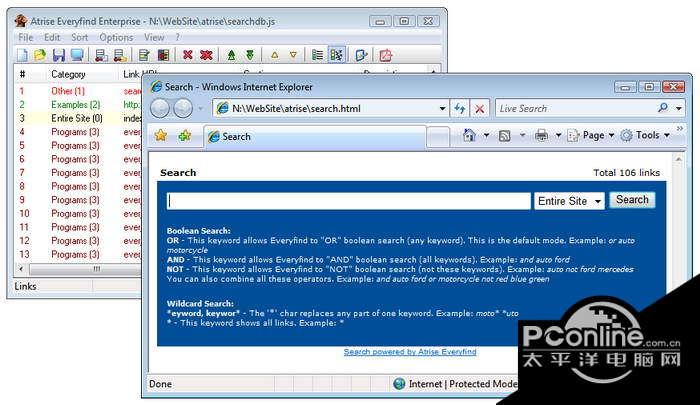Select the Search tab in Internet Explorer

(315, 137)
